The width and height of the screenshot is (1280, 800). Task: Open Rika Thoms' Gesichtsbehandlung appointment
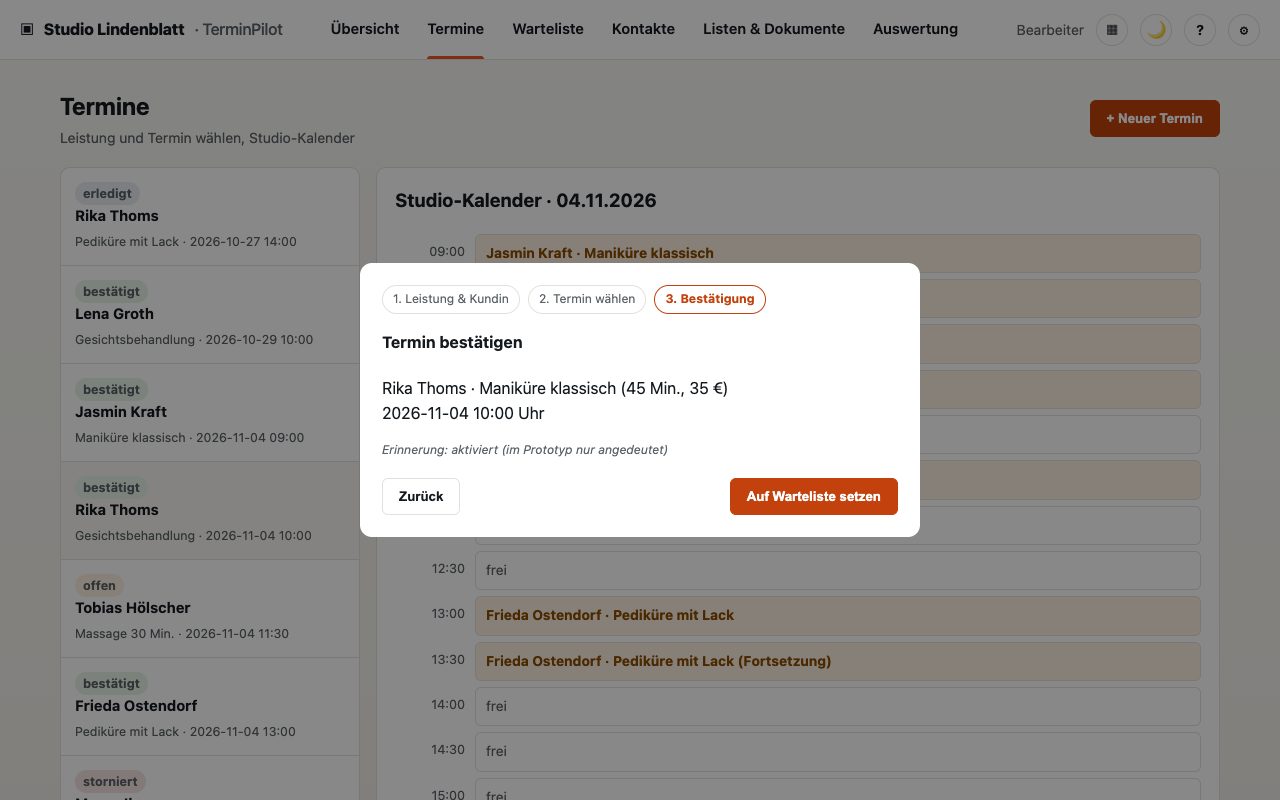coord(210,511)
